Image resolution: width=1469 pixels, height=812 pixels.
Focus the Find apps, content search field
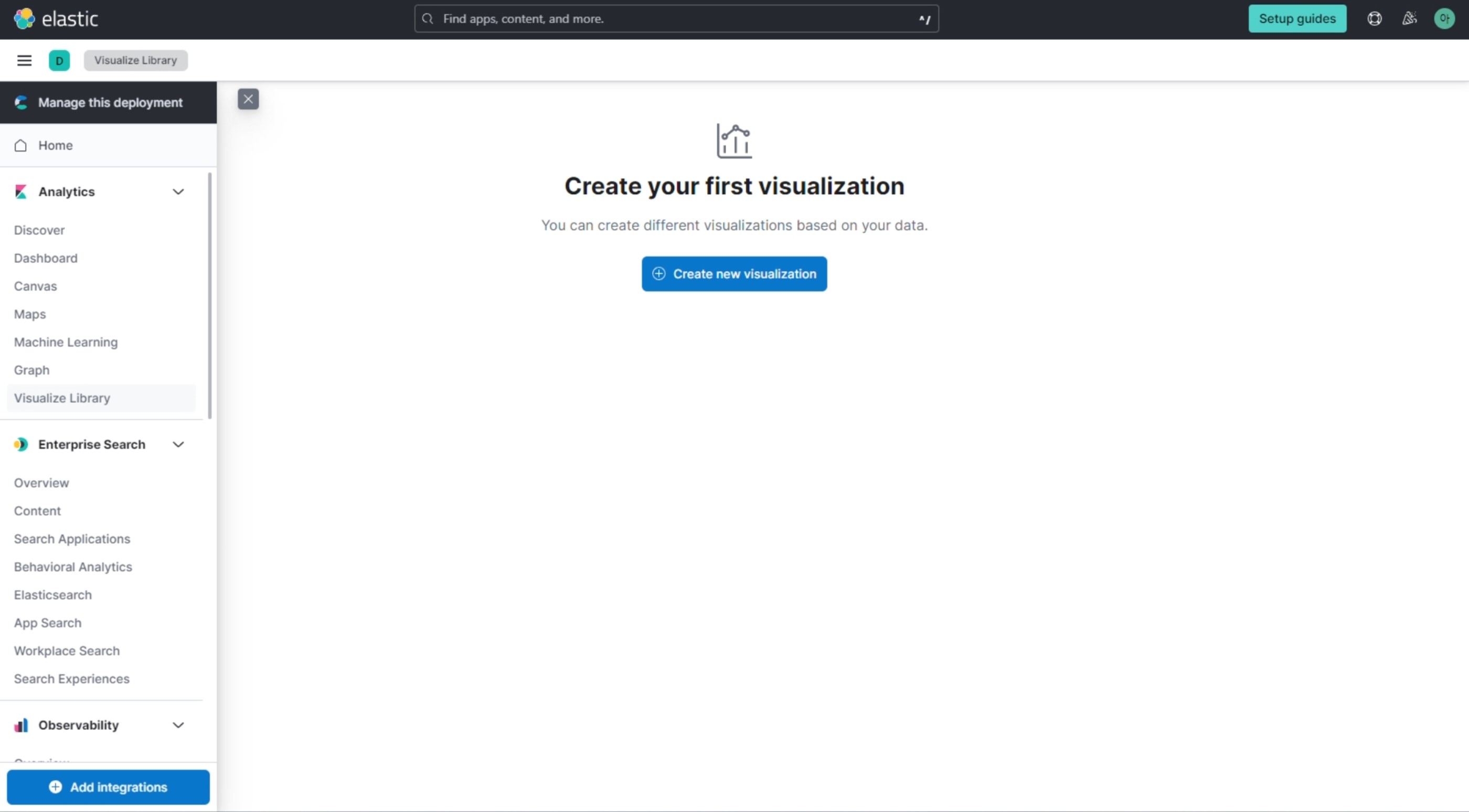[676, 19]
